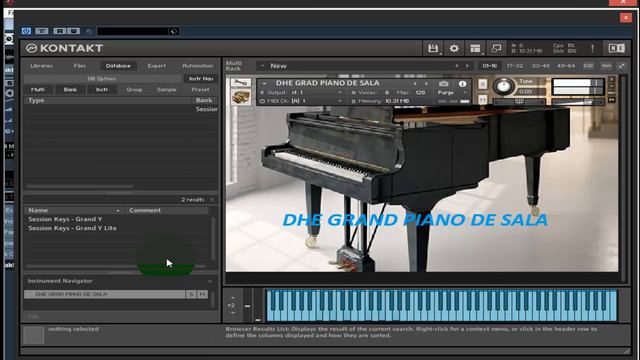
Task: Go to previous multi rack preset arrow
Action: [x=456, y=66]
